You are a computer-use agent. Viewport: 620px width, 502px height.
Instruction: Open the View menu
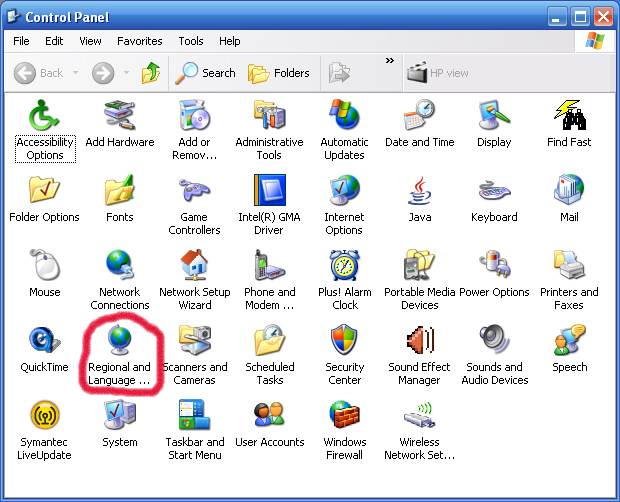[x=90, y=41]
